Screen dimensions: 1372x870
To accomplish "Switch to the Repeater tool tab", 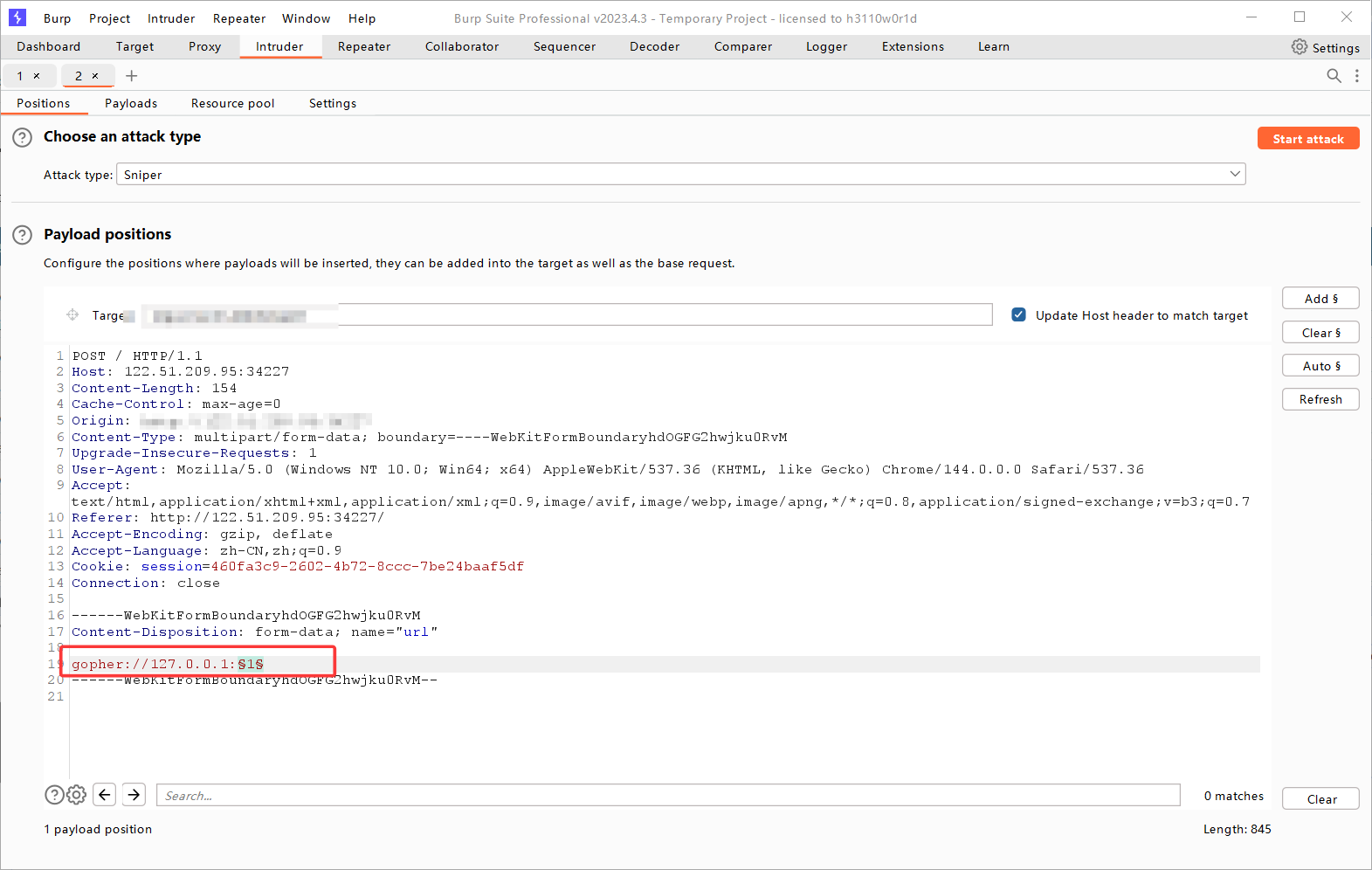I will tap(364, 47).
